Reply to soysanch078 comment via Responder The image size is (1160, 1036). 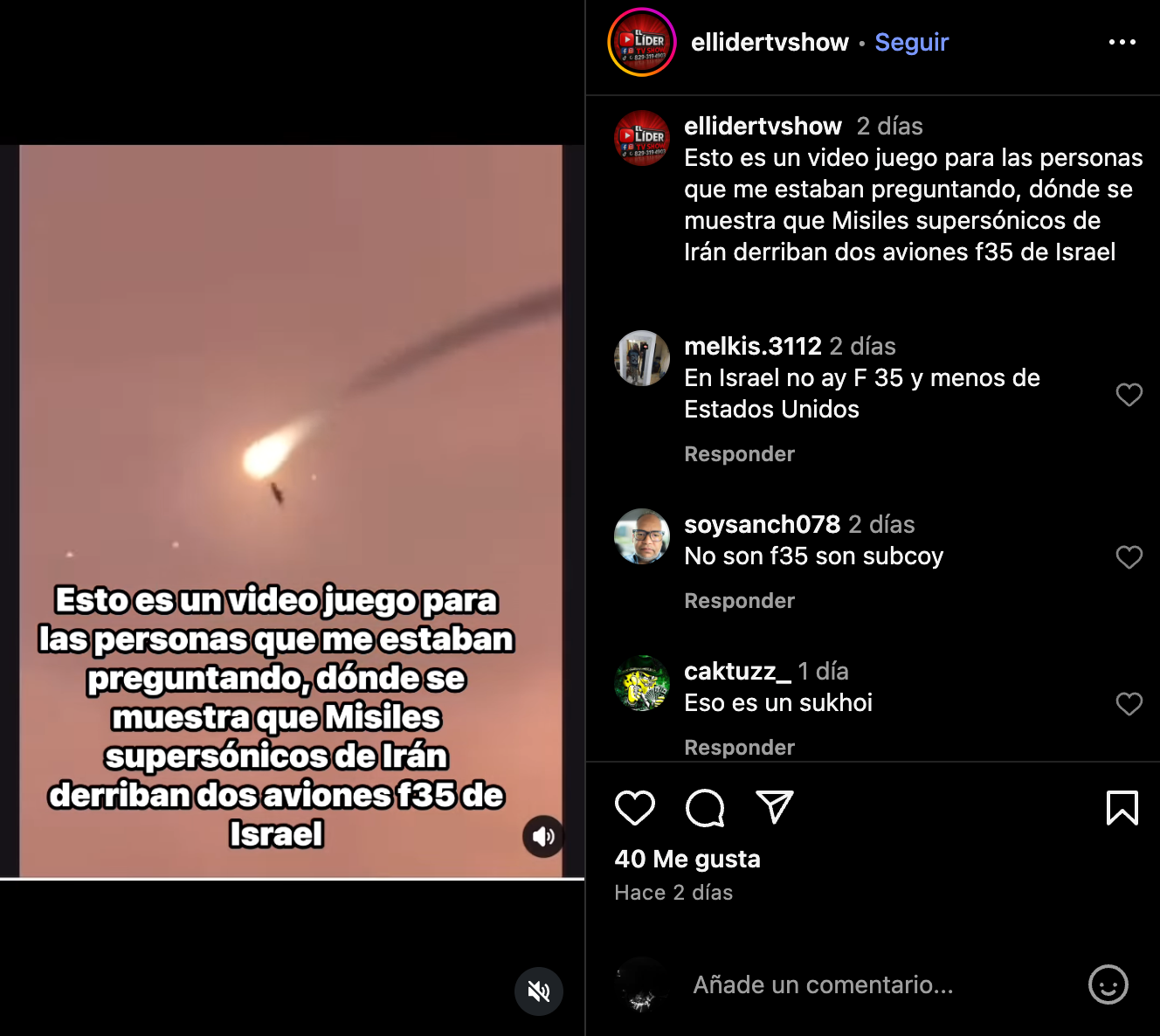(740, 601)
